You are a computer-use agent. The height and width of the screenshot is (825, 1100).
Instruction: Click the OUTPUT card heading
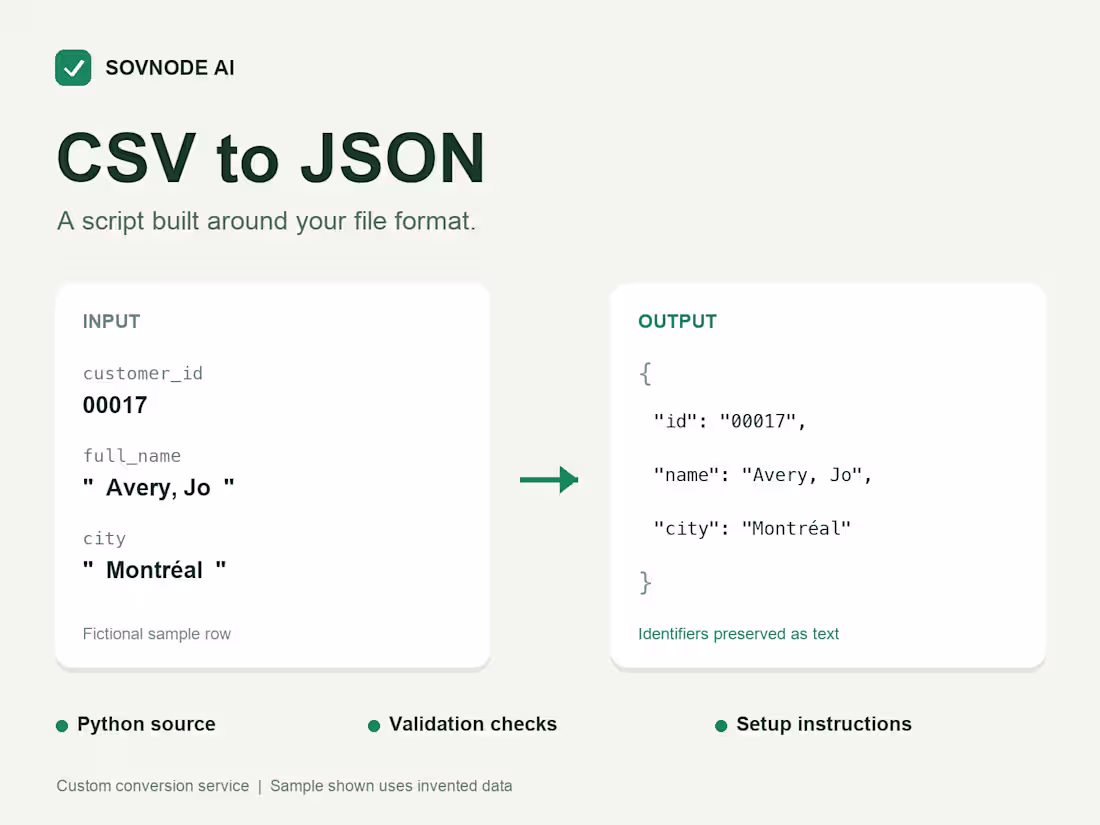tap(678, 321)
